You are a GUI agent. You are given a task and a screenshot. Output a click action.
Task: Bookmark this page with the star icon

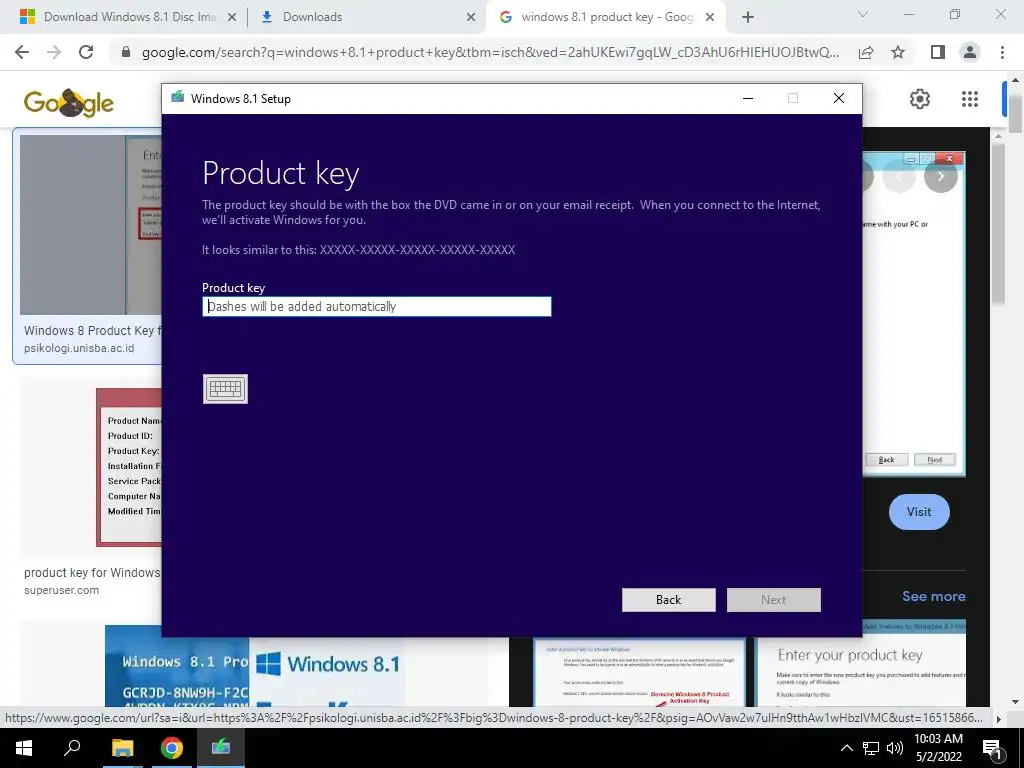[899, 52]
